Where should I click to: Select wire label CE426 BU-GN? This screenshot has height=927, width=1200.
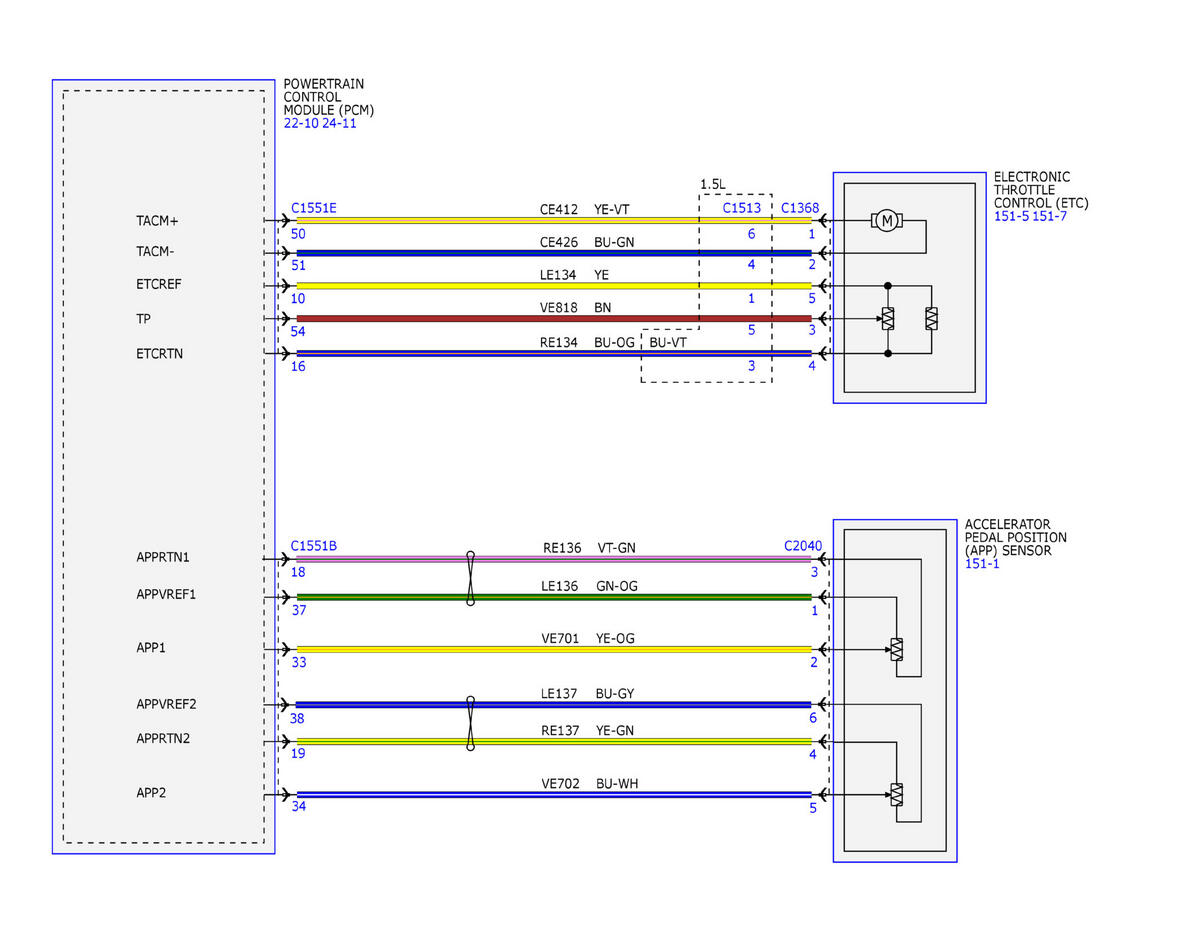pyautogui.click(x=587, y=241)
